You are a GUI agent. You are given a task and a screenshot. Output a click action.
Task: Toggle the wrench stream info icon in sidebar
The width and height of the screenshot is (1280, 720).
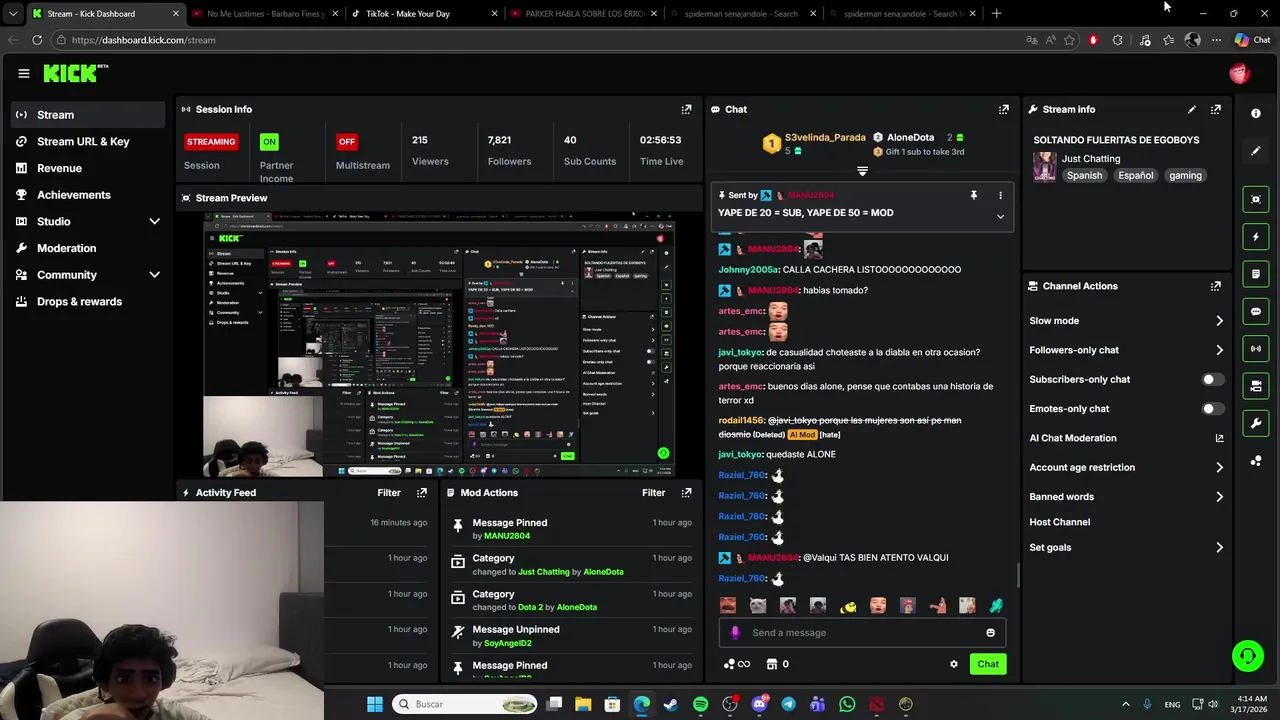1256,423
